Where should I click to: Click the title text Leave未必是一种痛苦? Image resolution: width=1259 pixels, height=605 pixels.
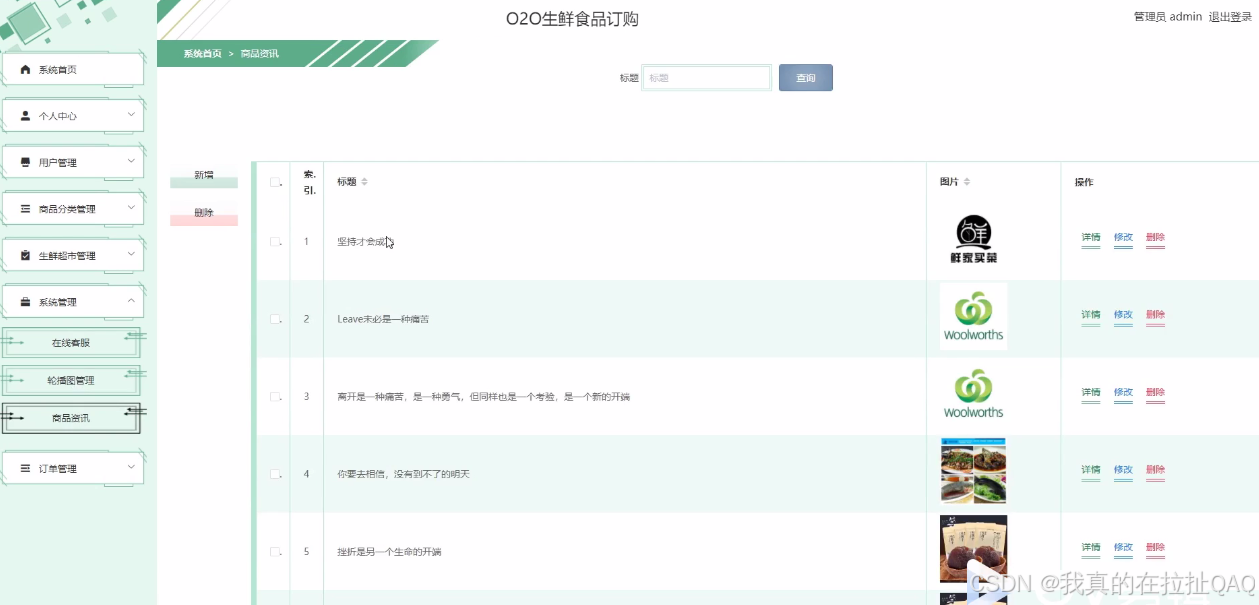[x=383, y=319]
